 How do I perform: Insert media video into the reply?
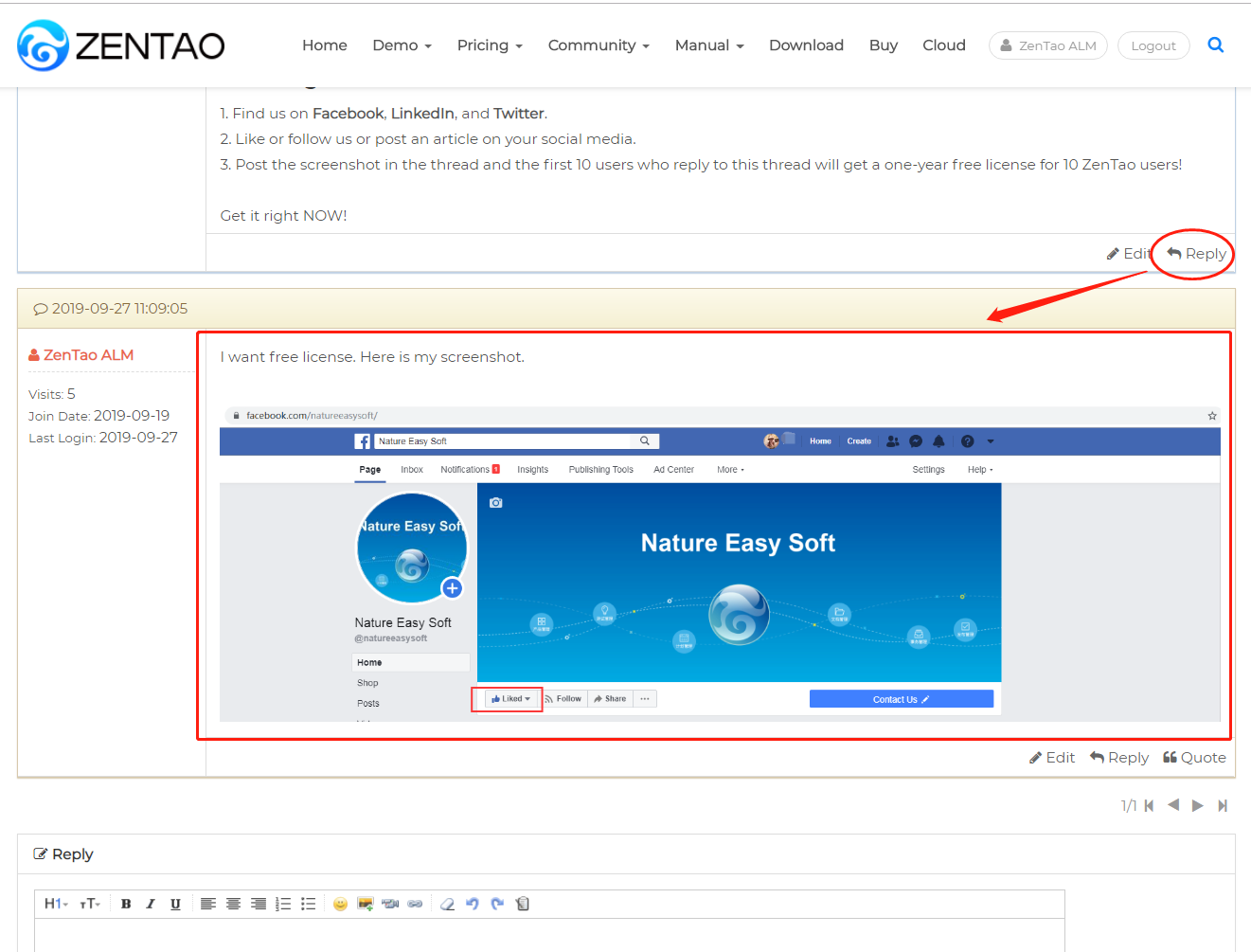click(390, 904)
